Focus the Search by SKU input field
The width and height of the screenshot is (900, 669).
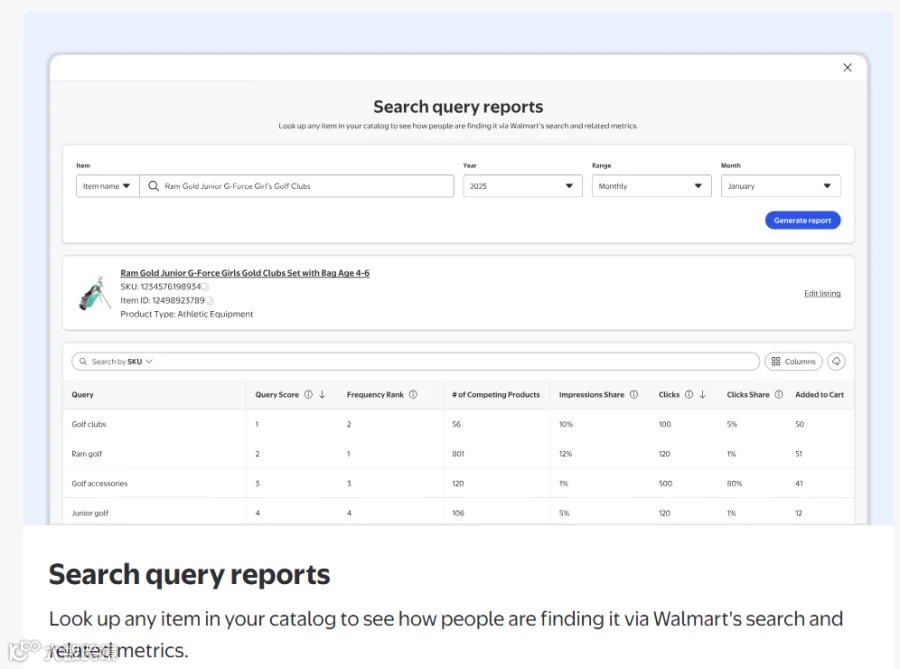(416, 361)
